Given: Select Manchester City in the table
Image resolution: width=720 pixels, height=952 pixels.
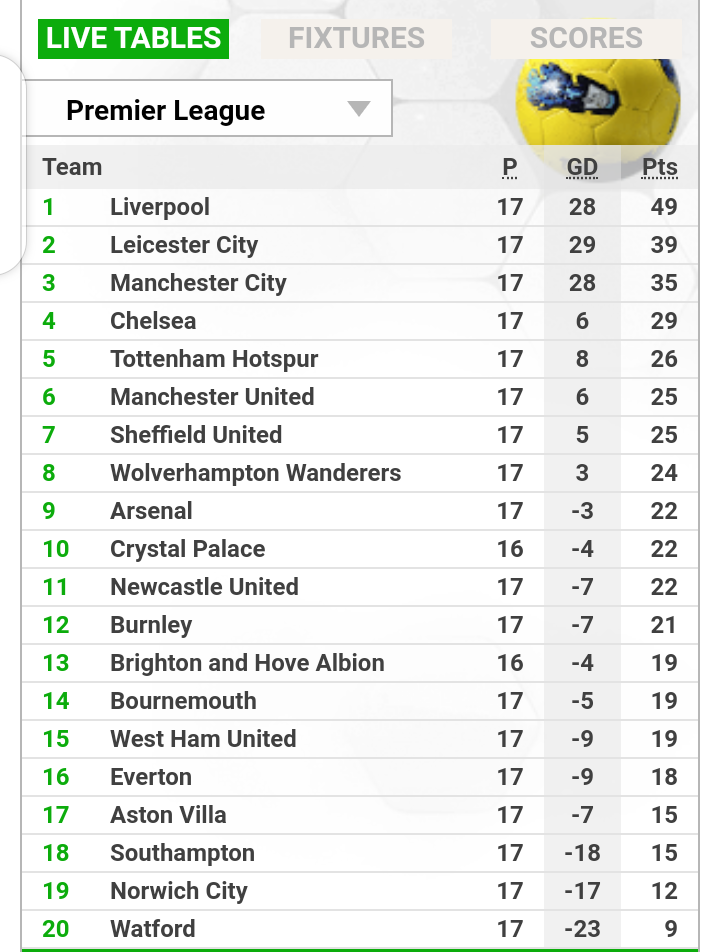Looking at the screenshot, I should (x=360, y=283).
